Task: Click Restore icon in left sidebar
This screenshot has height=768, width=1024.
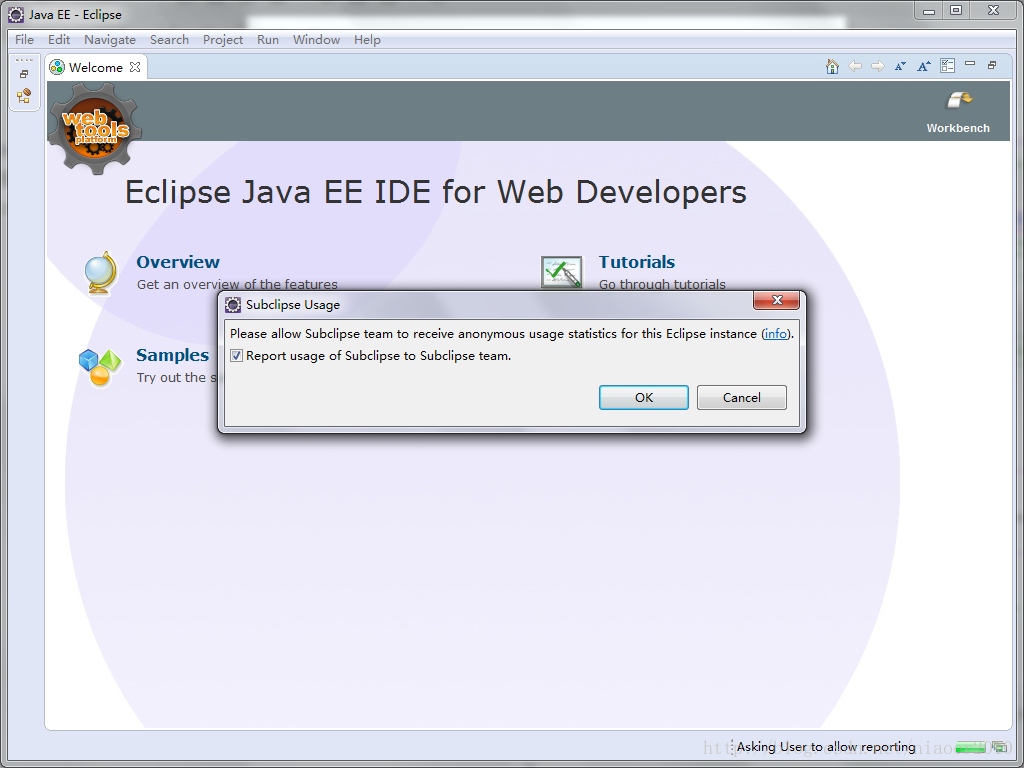Action: point(24,74)
